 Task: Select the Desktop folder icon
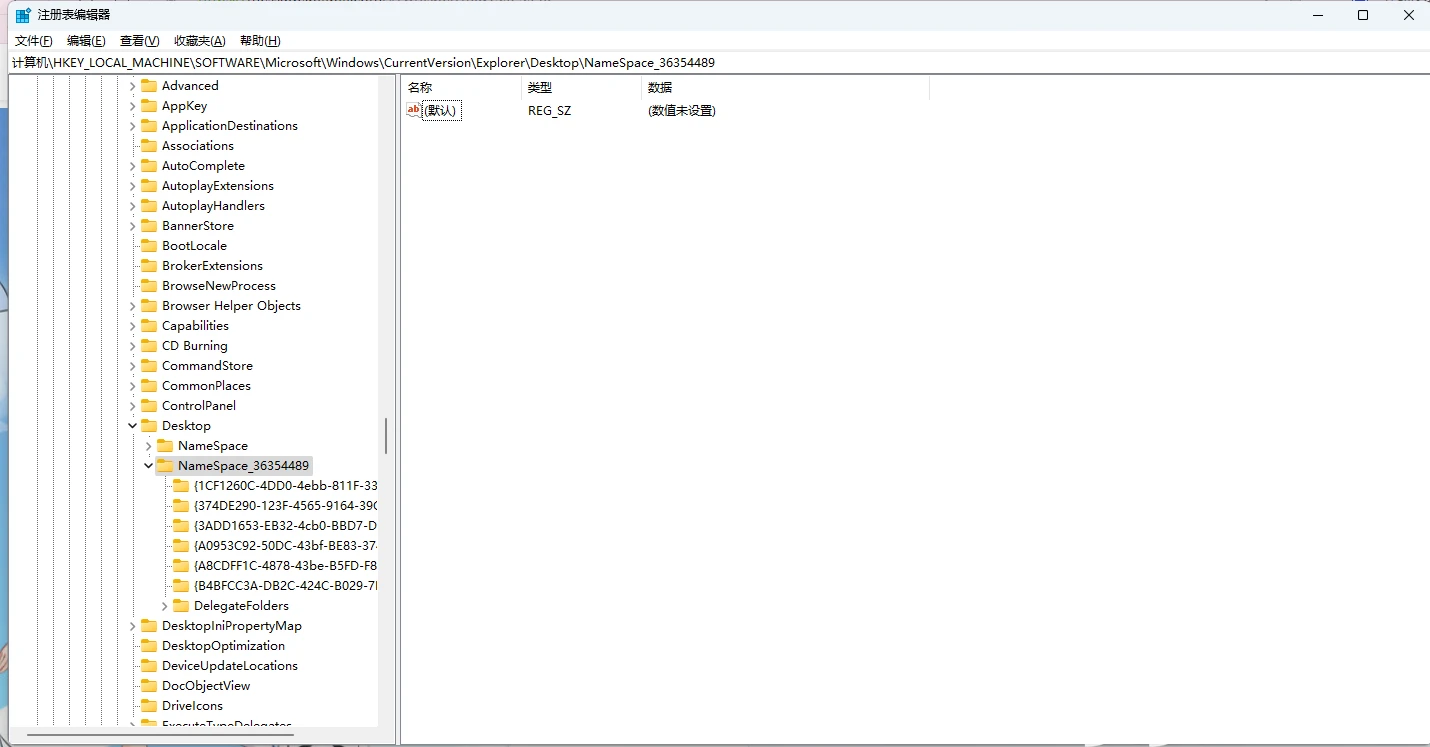(x=149, y=426)
